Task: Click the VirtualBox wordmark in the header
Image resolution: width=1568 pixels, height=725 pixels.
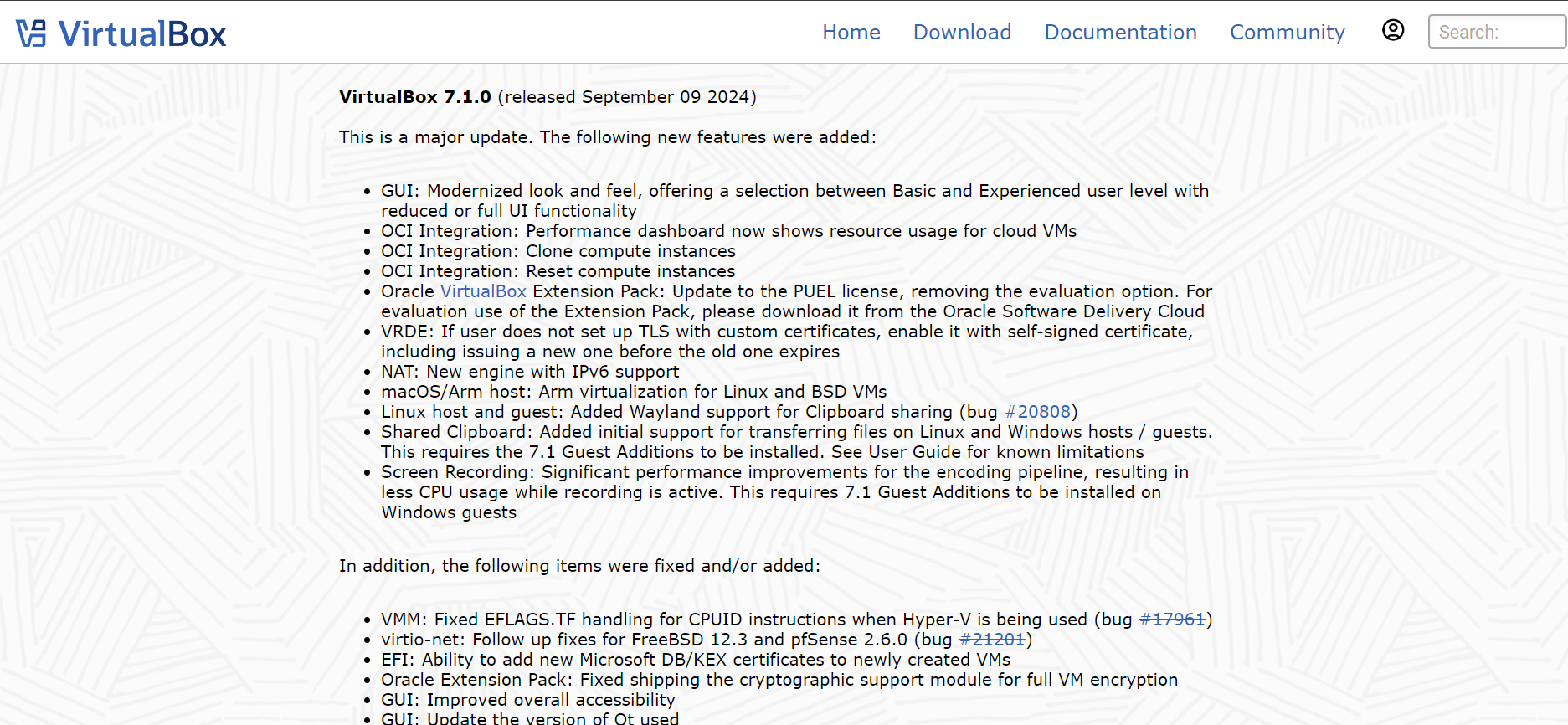Action: [x=142, y=34]
